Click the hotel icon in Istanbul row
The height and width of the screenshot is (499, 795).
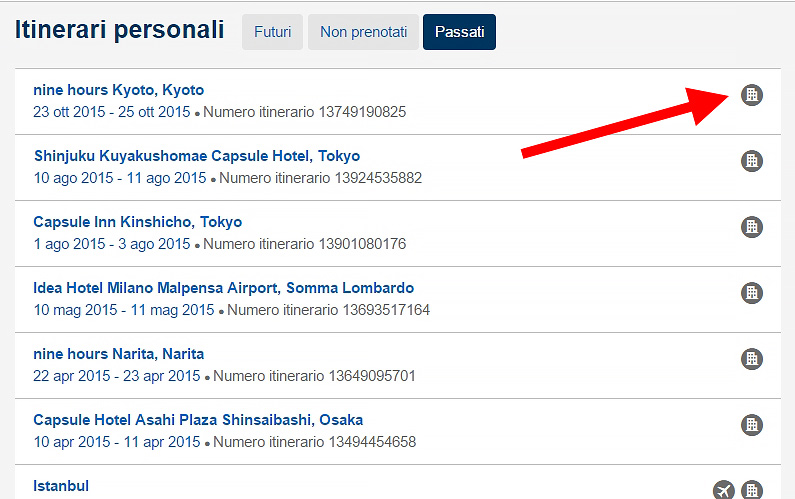click(752, 490)
